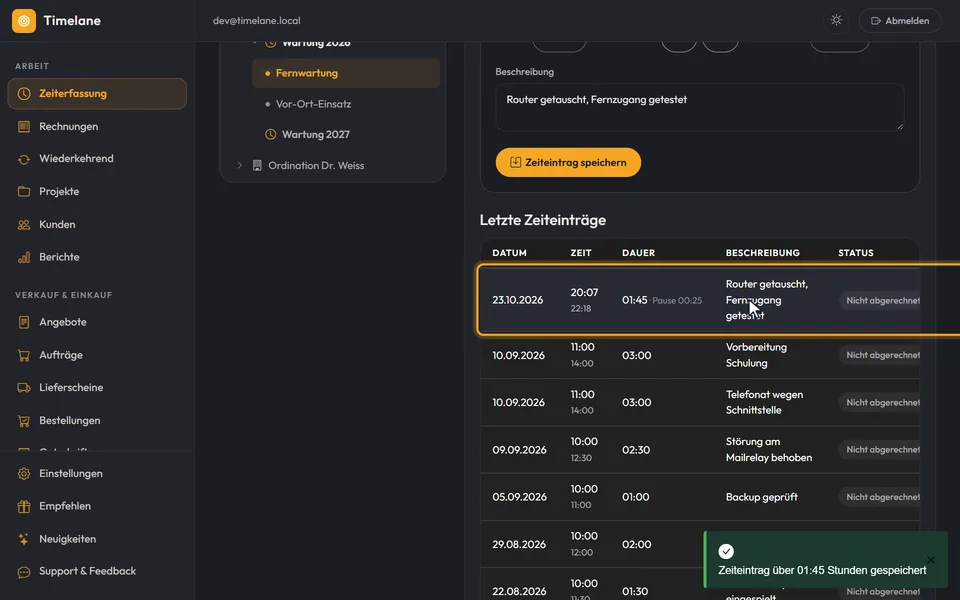The image size is (960, 600).
Task: Click the Support & Feedback chat icon
Action: coord(24,572)
